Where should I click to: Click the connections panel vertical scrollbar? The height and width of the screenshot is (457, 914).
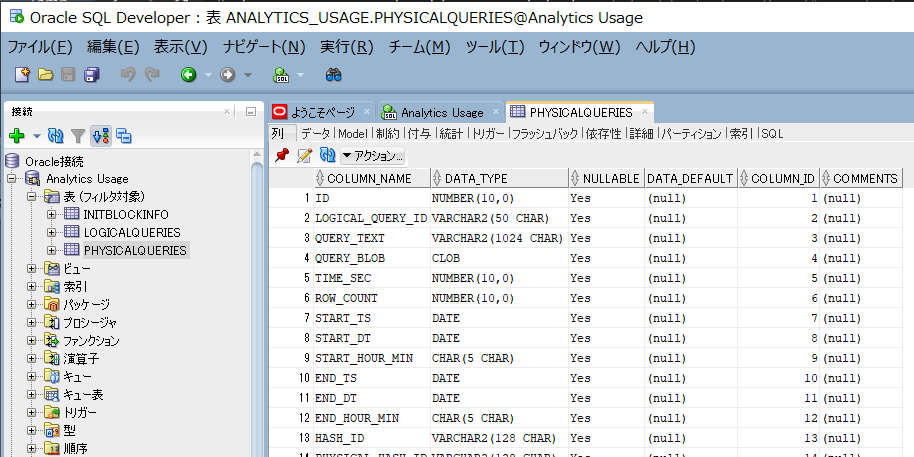pos(257,303)
